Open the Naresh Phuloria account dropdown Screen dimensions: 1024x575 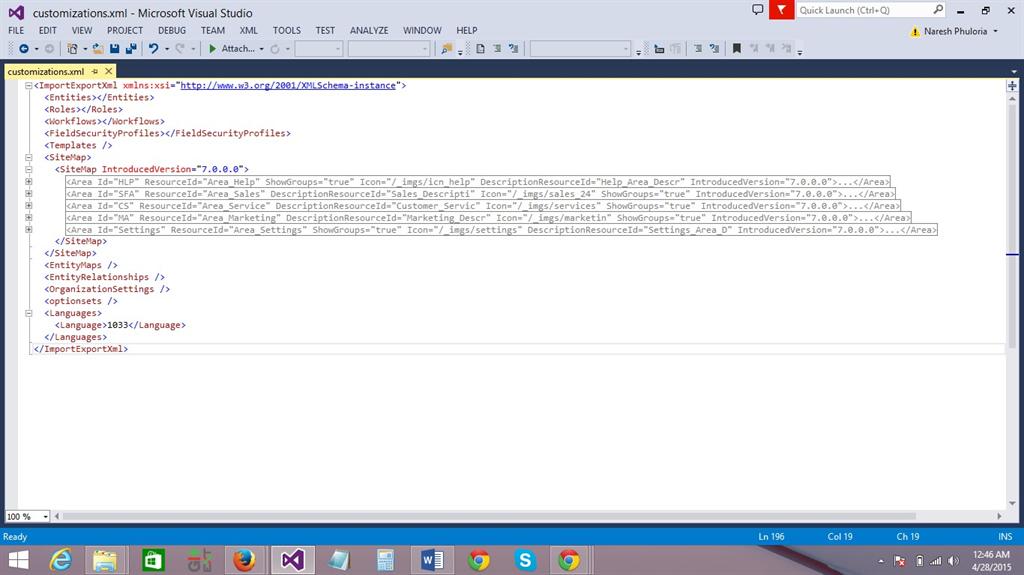[x=996, y=31]
